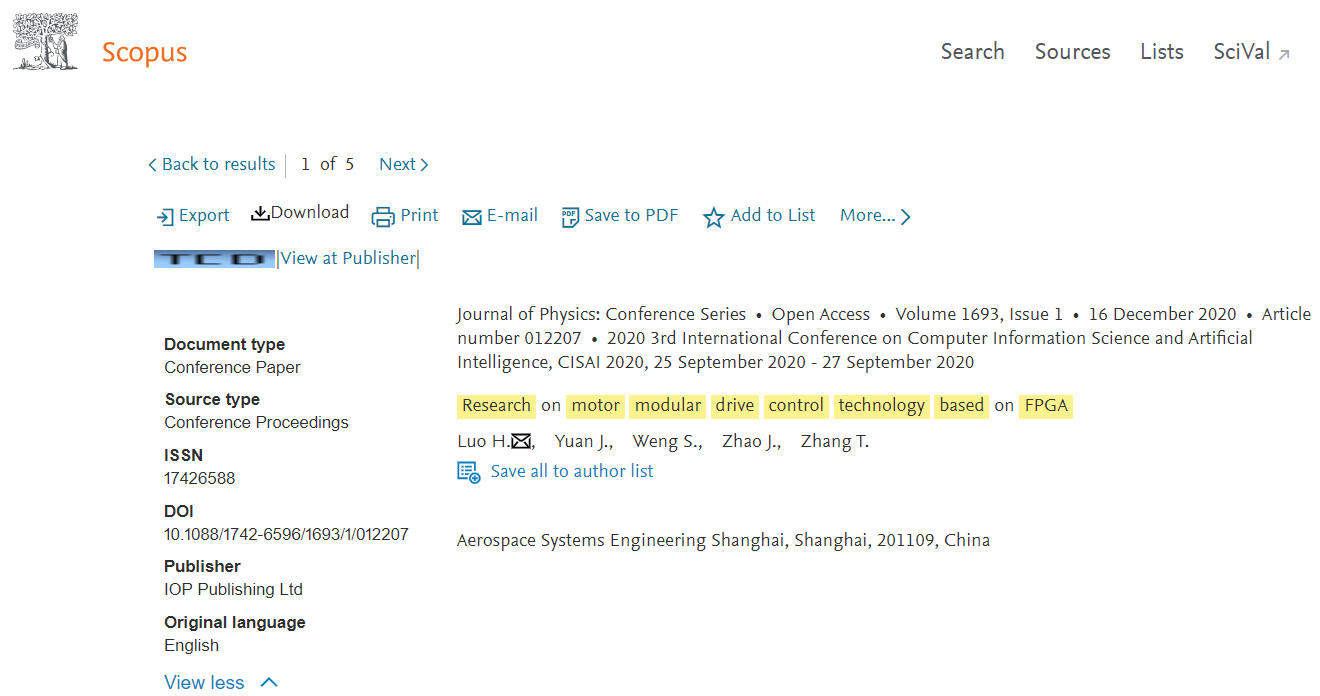Expand the More... options chevron

pyautogui.click(x=906, y=216)
